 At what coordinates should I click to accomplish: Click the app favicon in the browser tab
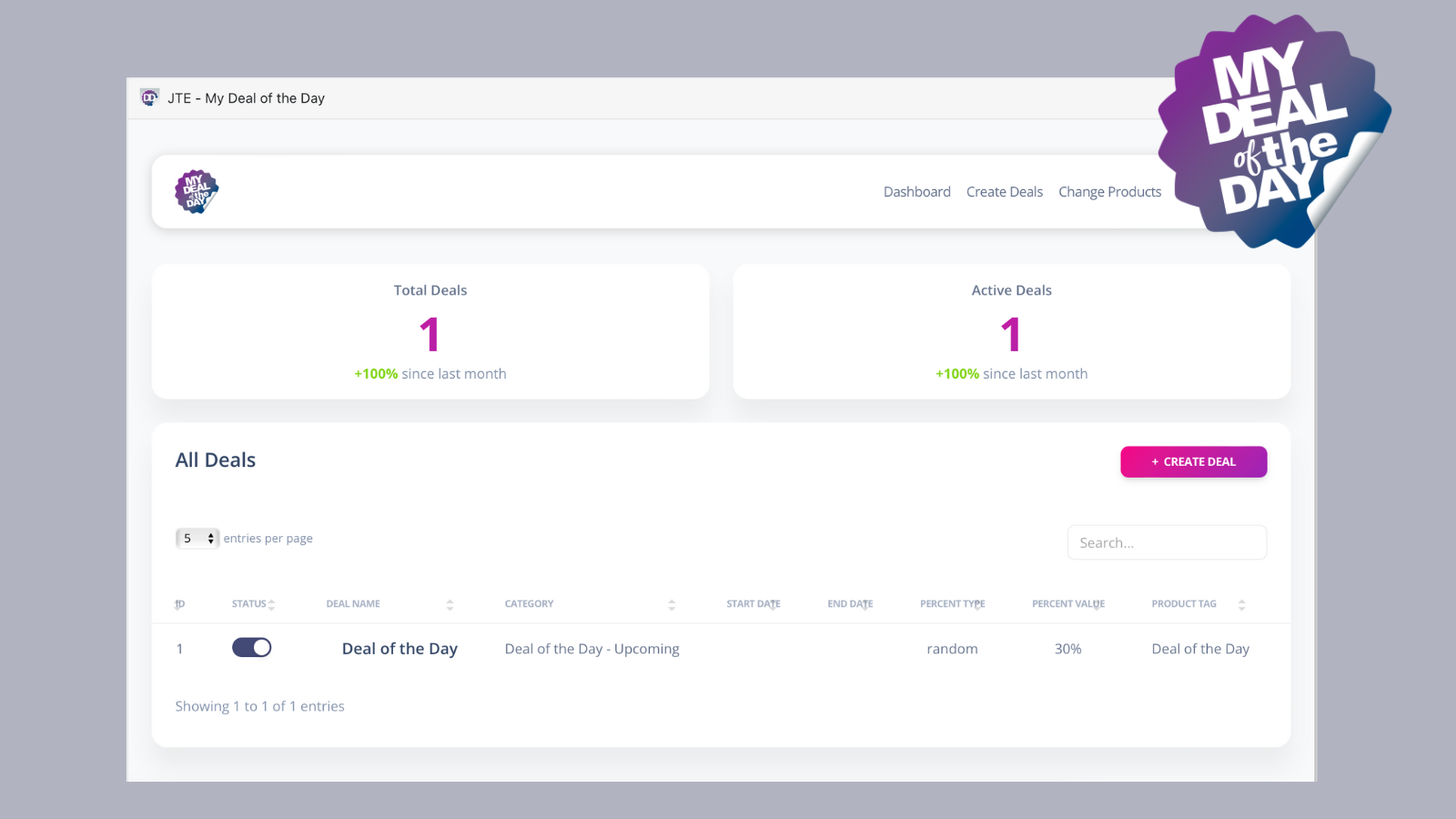(148, 97)
